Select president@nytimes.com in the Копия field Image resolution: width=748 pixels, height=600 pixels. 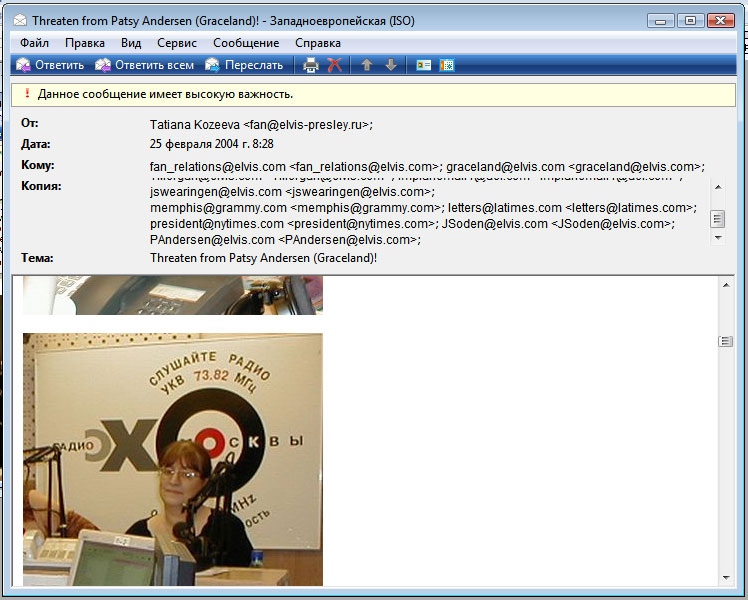294,224
